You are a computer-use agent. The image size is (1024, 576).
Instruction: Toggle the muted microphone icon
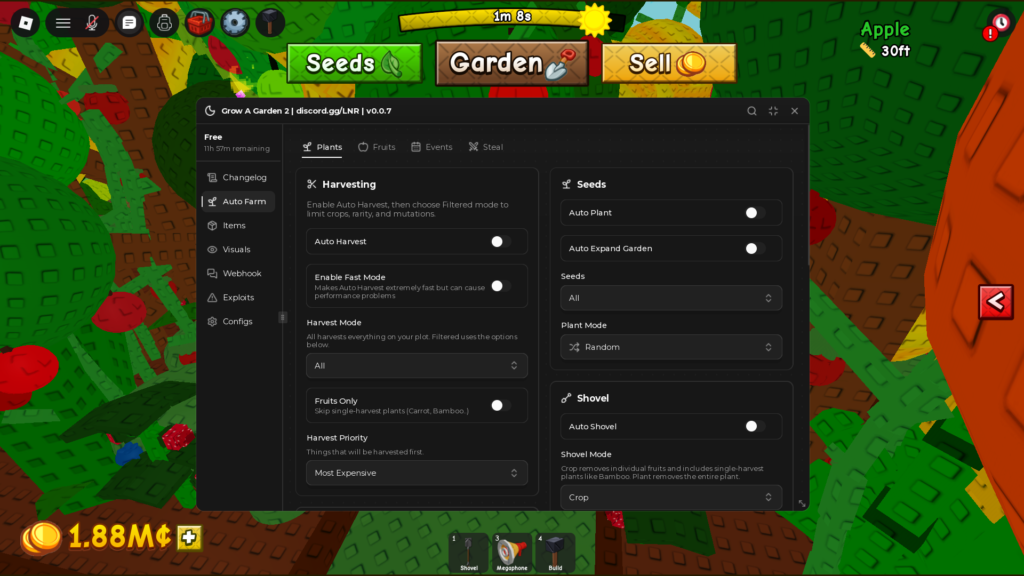pyautogui.click(x=92, y=23)
